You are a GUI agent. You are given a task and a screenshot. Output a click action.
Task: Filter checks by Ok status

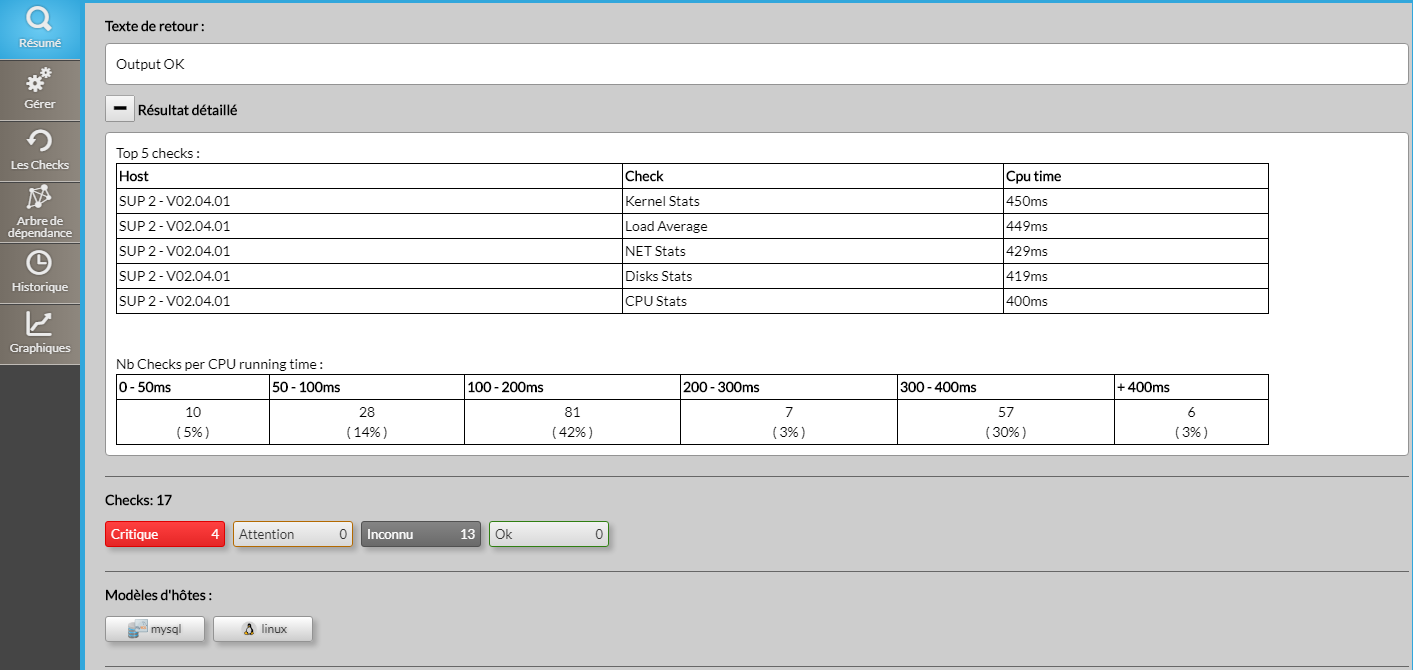tap(549, 534)
